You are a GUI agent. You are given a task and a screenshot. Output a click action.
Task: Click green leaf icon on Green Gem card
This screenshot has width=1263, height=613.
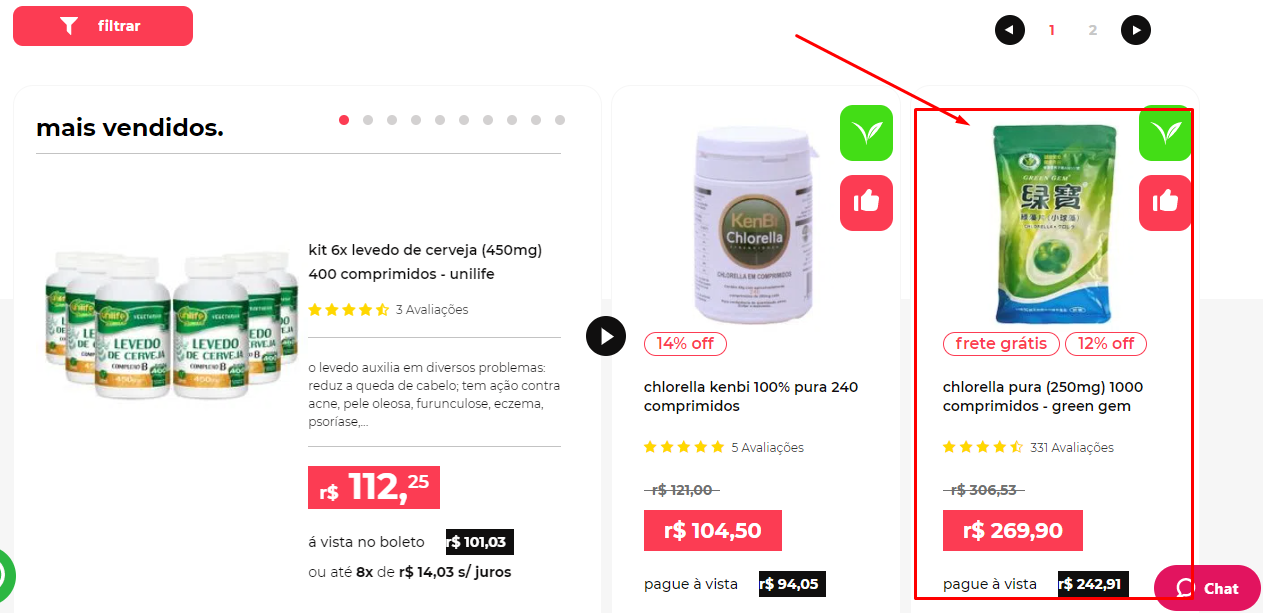(x=1165, y=133)
